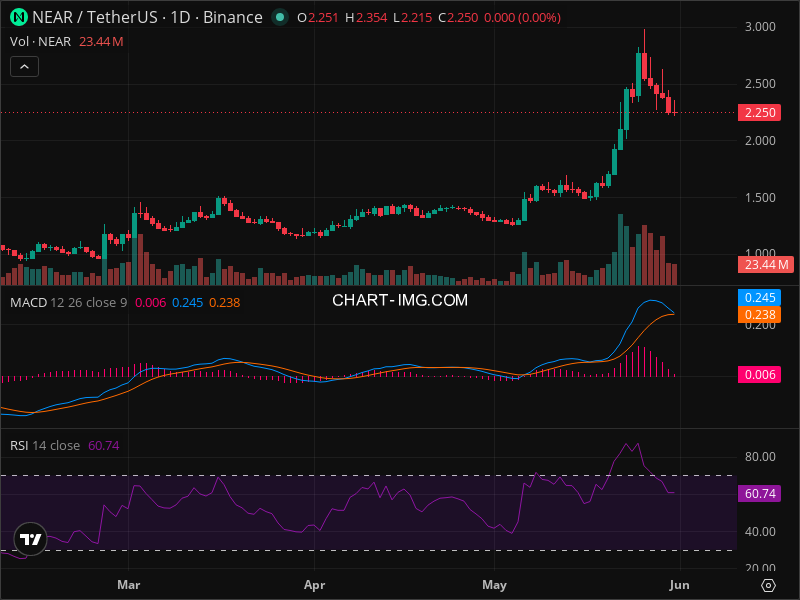Collapse the indicator legend chevron button
Viewport: 800px width, 600px height.
click(x=24, y=67)
